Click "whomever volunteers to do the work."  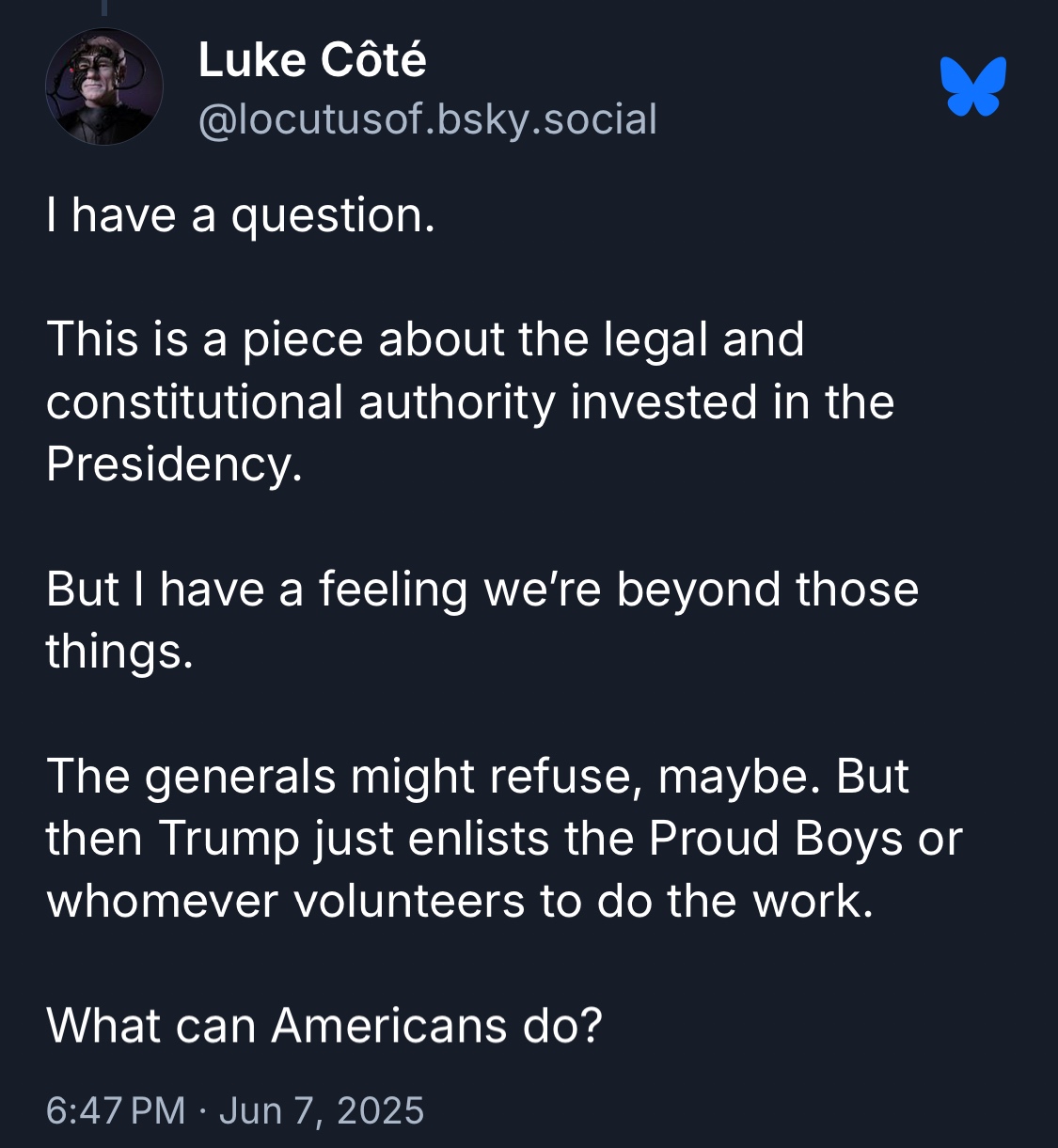tap(460, 901)
